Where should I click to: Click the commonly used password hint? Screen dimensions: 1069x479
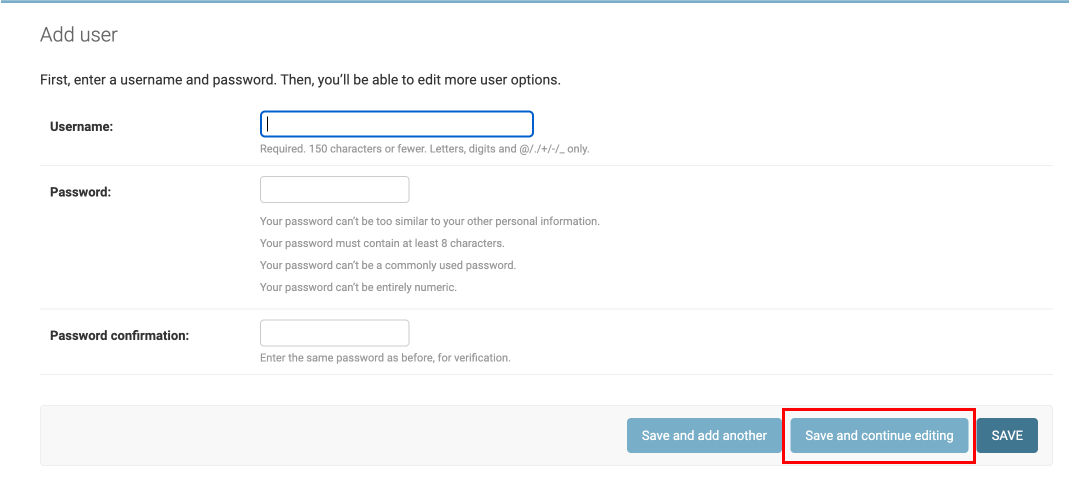click(x=387, y=265)
